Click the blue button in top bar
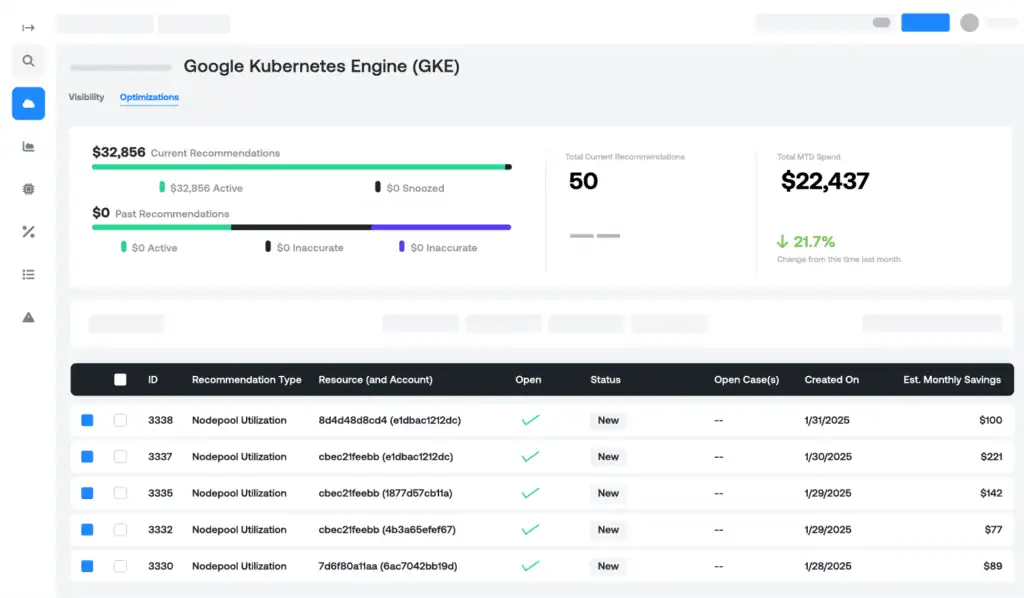Screen dimensions: 1024x598 point(925,23)
